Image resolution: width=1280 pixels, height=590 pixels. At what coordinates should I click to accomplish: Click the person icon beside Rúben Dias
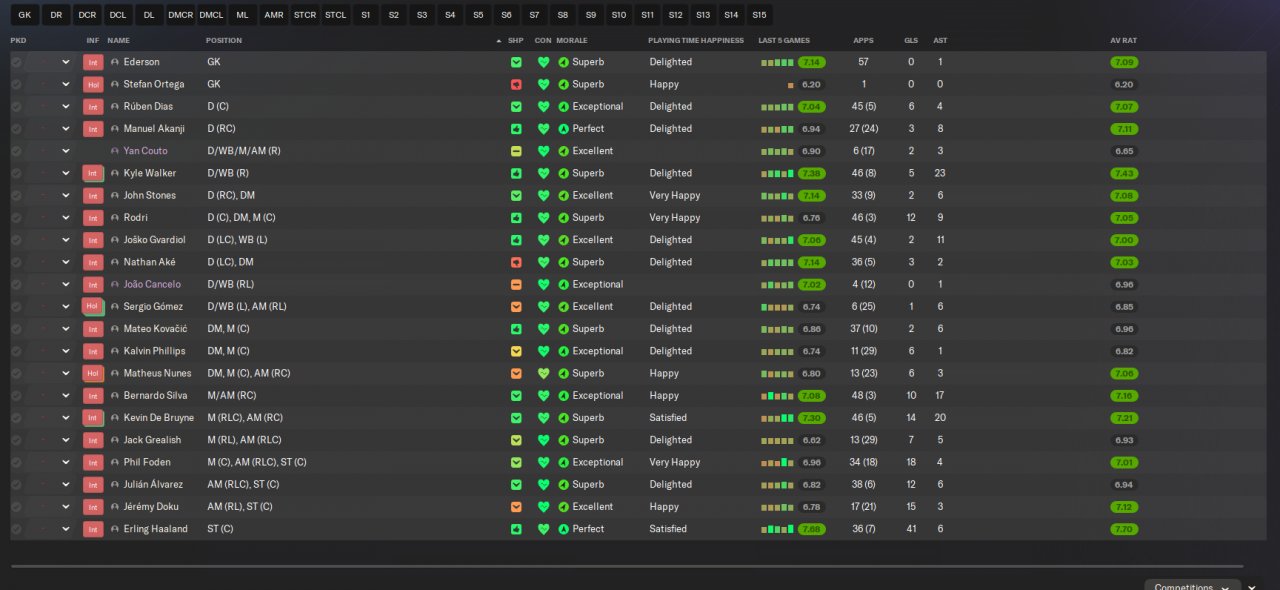(x=115, y=107)
